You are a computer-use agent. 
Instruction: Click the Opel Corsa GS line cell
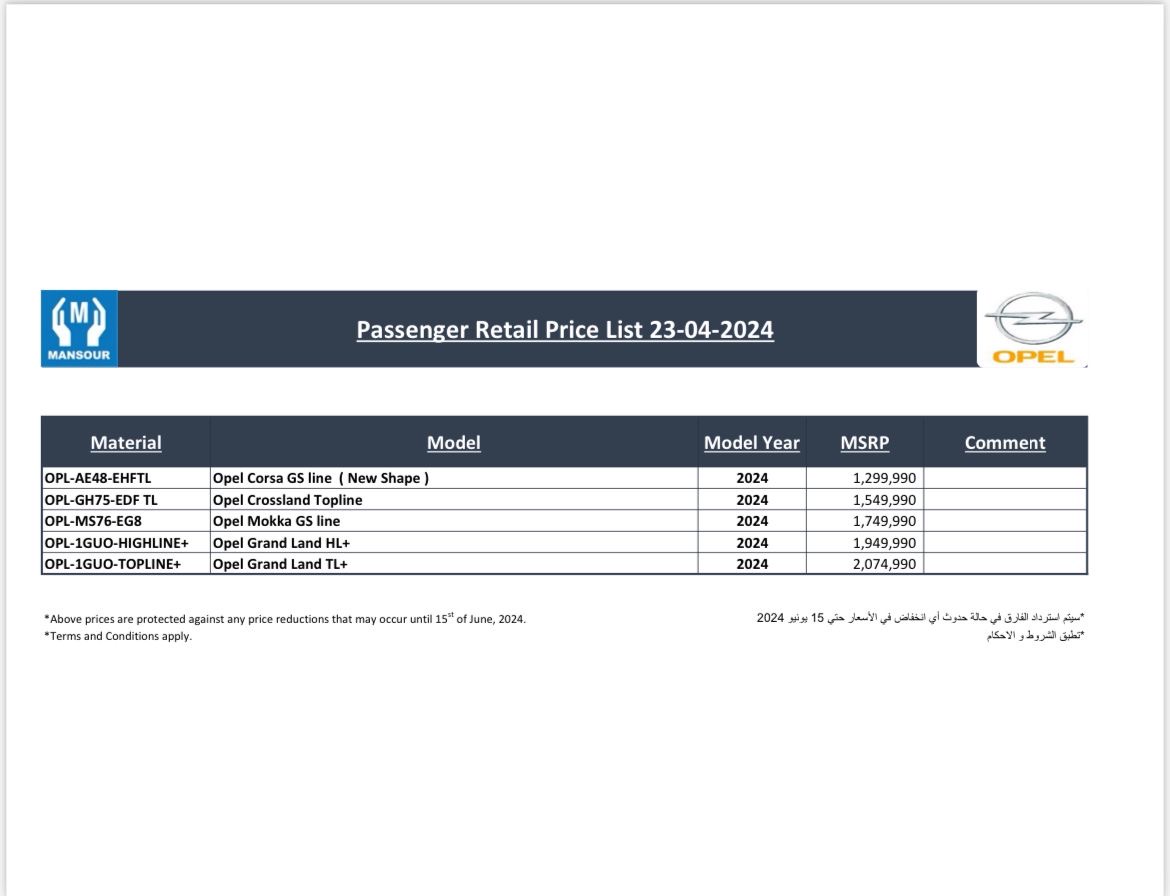tap(321, 478)
